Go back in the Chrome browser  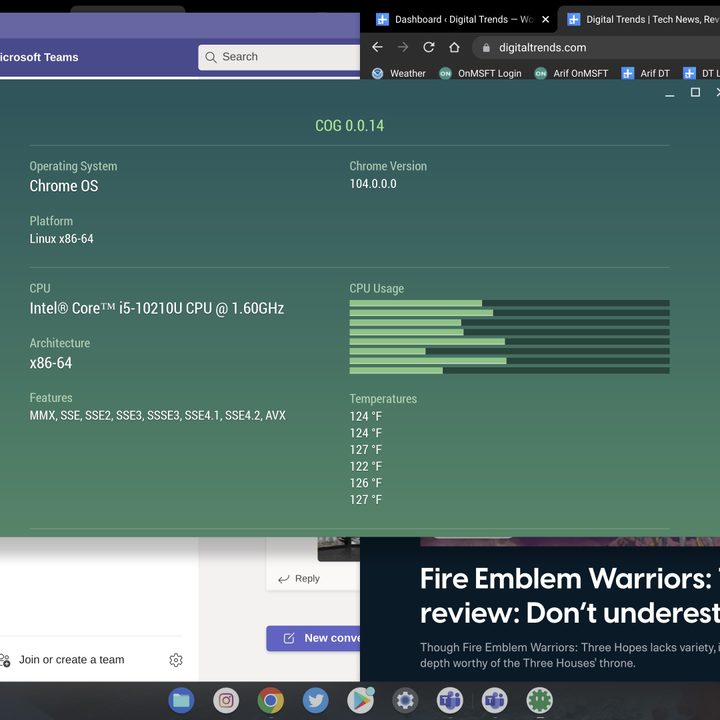tap(377, 47)
